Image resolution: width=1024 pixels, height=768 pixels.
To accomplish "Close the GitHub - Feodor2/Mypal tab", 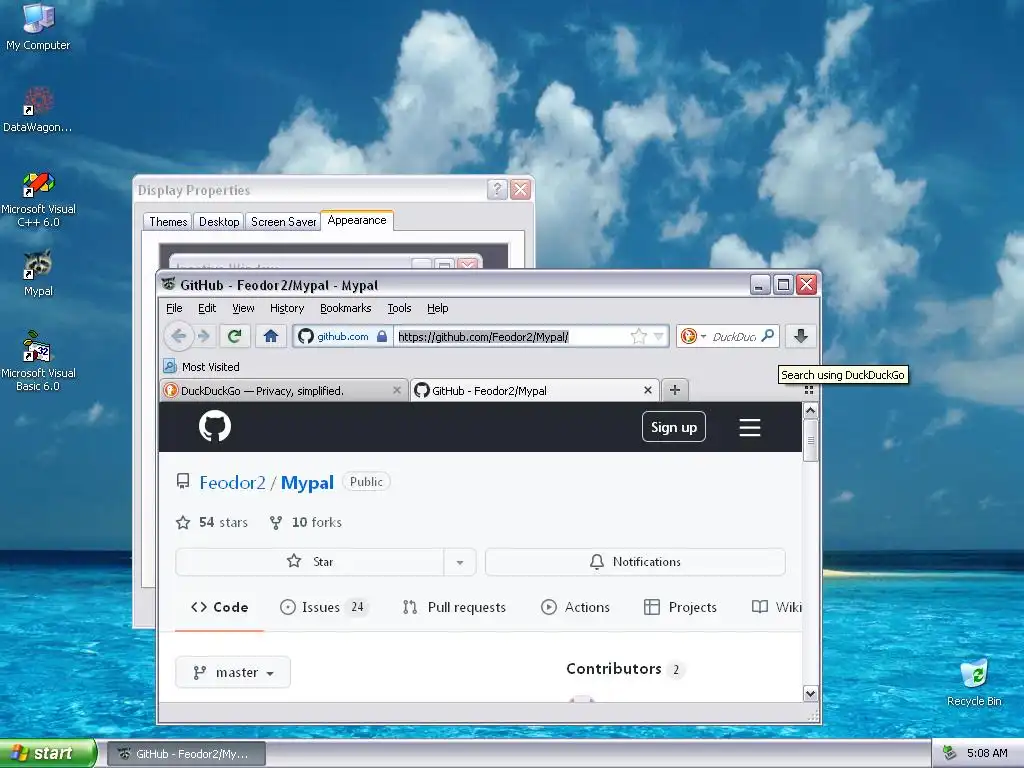I will coord(648,390).
